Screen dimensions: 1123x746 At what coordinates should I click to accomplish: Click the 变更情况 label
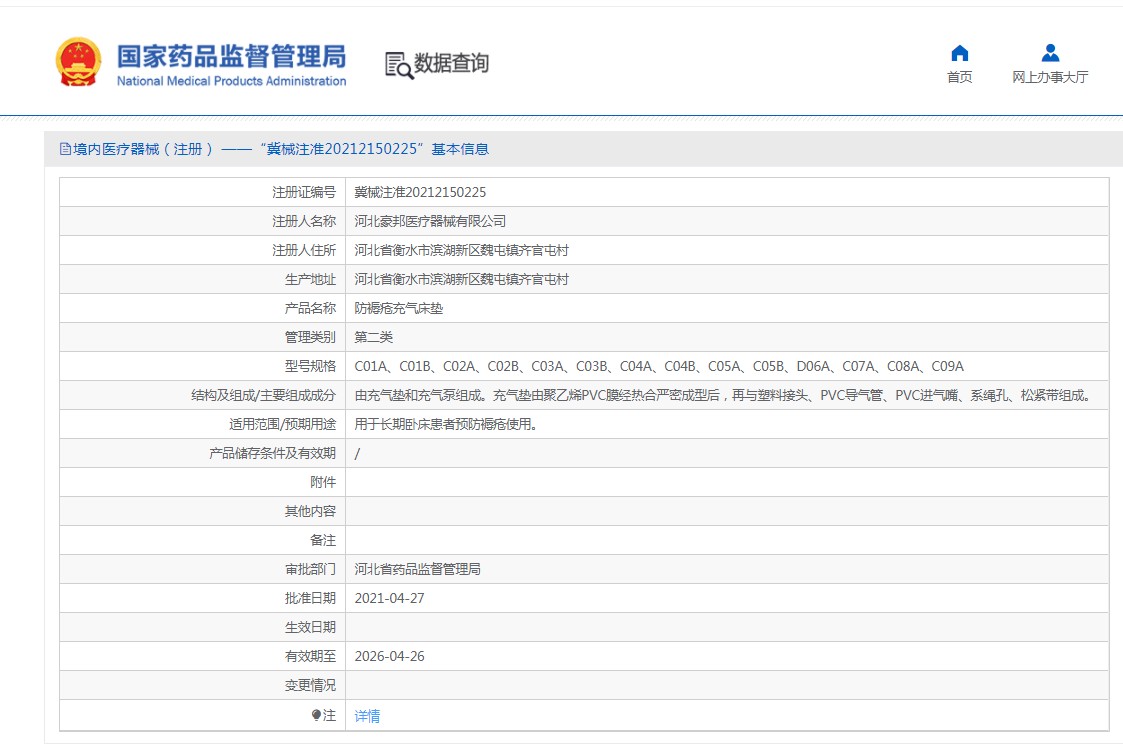(x=310, y=685)
